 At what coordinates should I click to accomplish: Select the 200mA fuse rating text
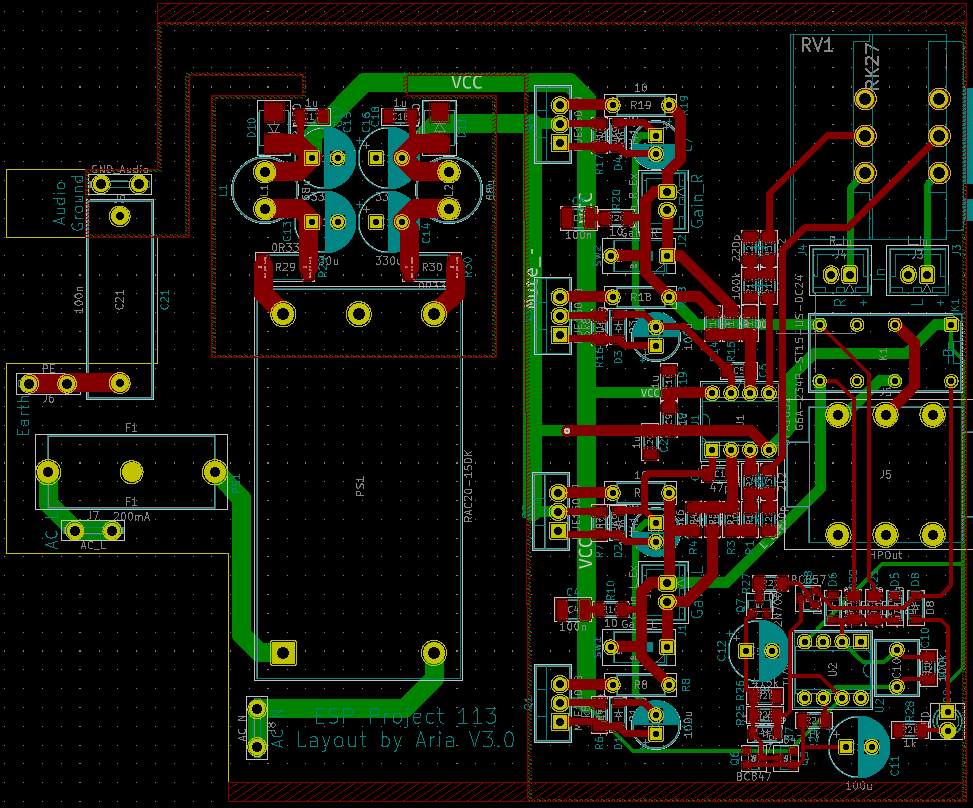132,516
